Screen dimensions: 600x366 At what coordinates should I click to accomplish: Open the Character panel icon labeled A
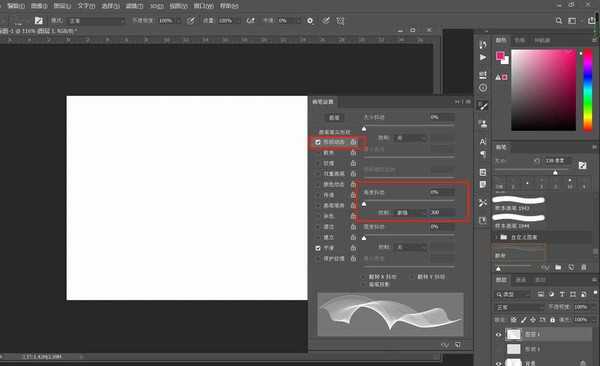coord(483,142)
